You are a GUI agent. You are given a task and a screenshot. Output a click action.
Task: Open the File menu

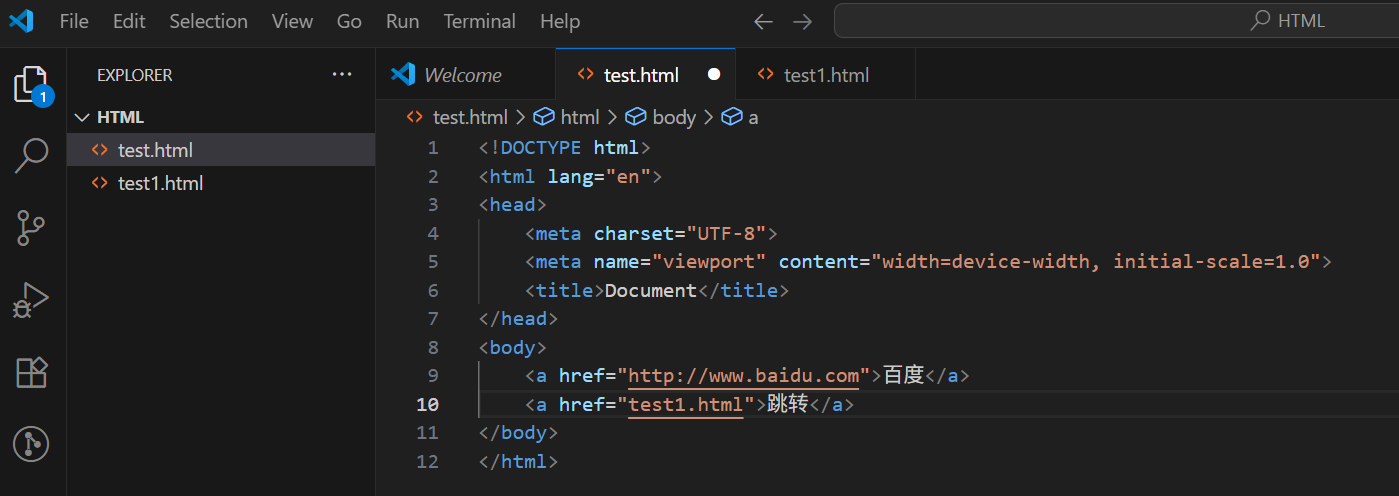[x=74, y=21]
